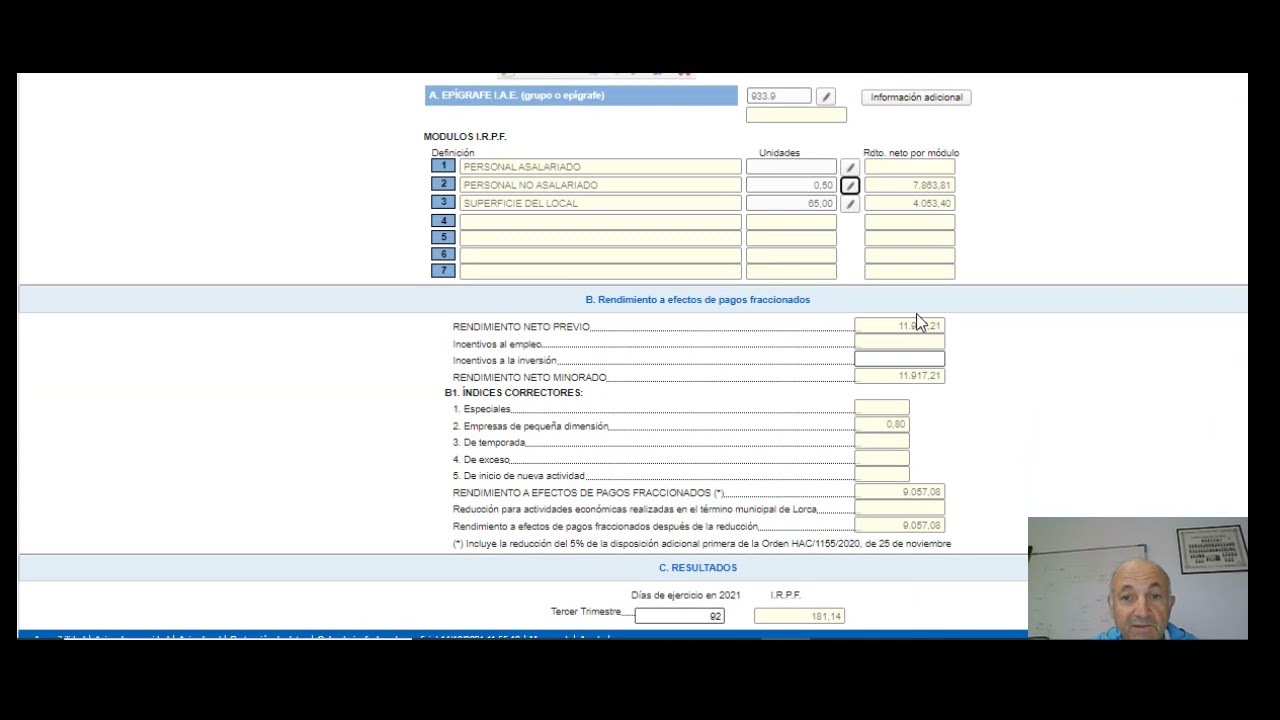Click the Unidades field of module row 4

(x=791, y=221)
